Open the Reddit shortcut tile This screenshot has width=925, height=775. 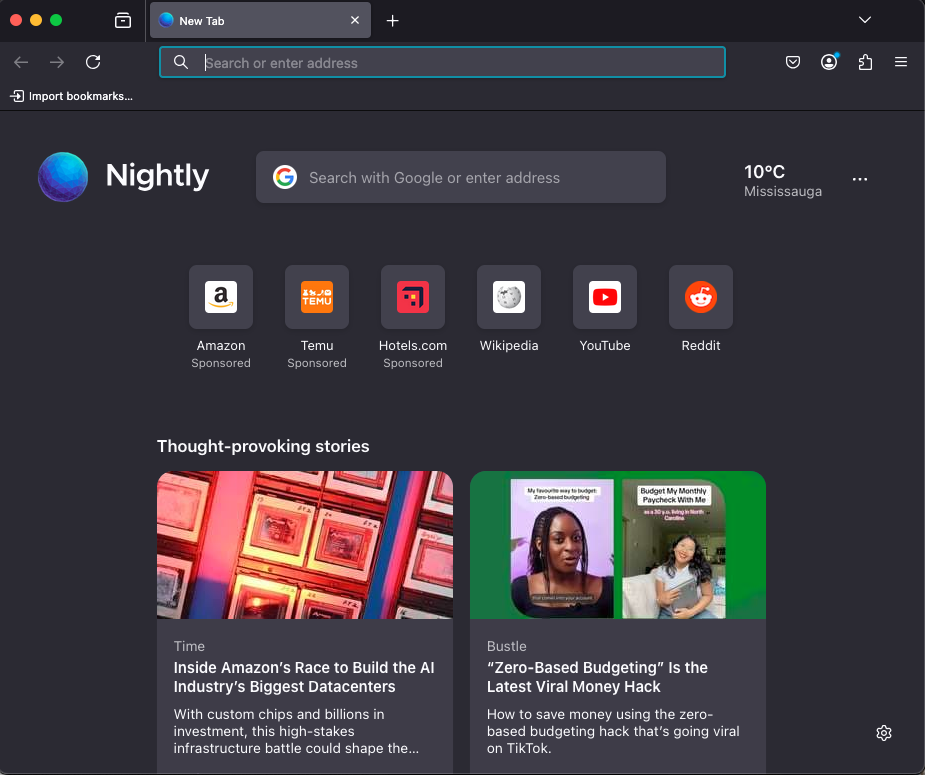tap(701, 309)
